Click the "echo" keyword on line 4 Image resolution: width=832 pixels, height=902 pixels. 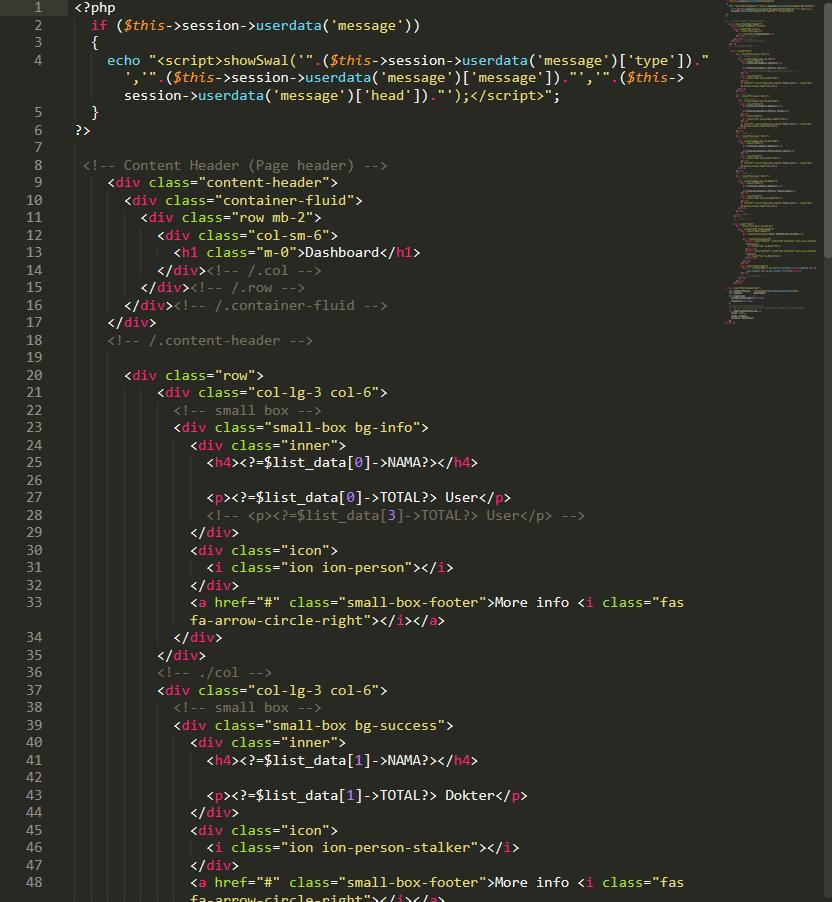(x=124, y=60)
